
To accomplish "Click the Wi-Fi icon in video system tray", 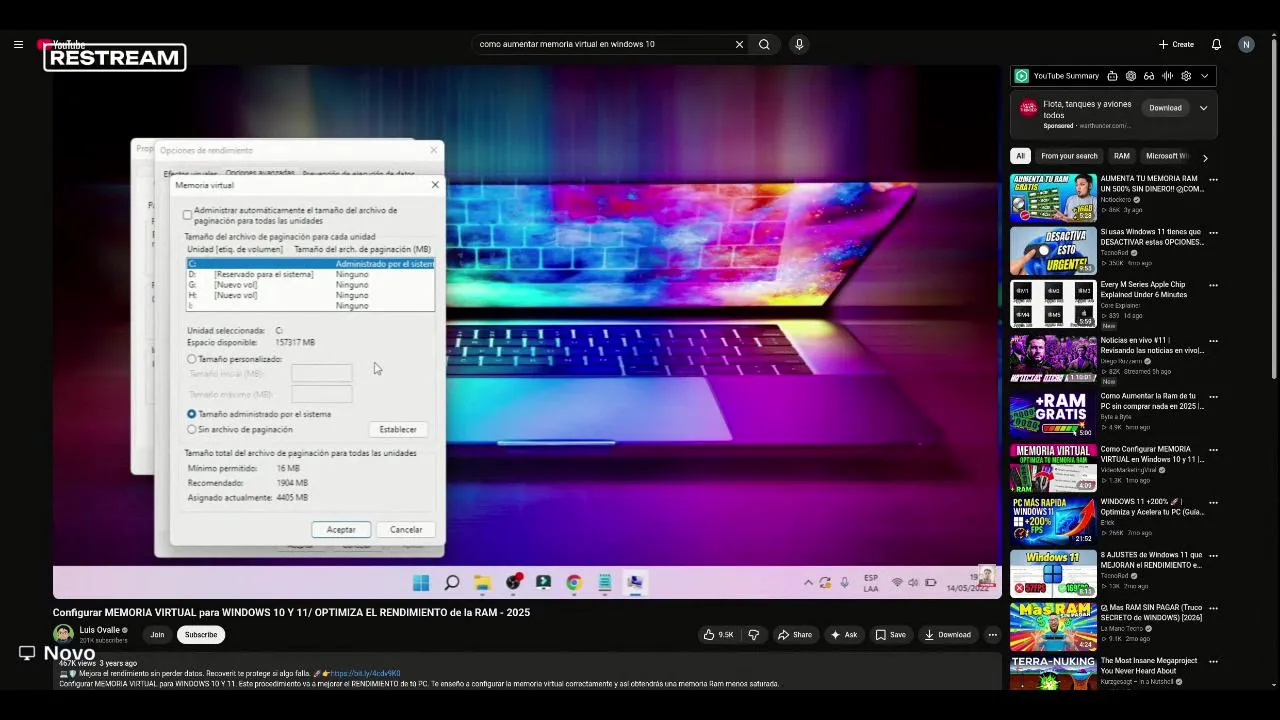I will [897, 582].
